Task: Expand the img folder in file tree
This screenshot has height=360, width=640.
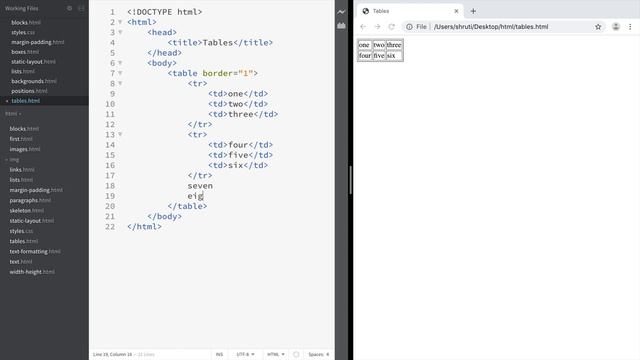Action: pos(12,160)
